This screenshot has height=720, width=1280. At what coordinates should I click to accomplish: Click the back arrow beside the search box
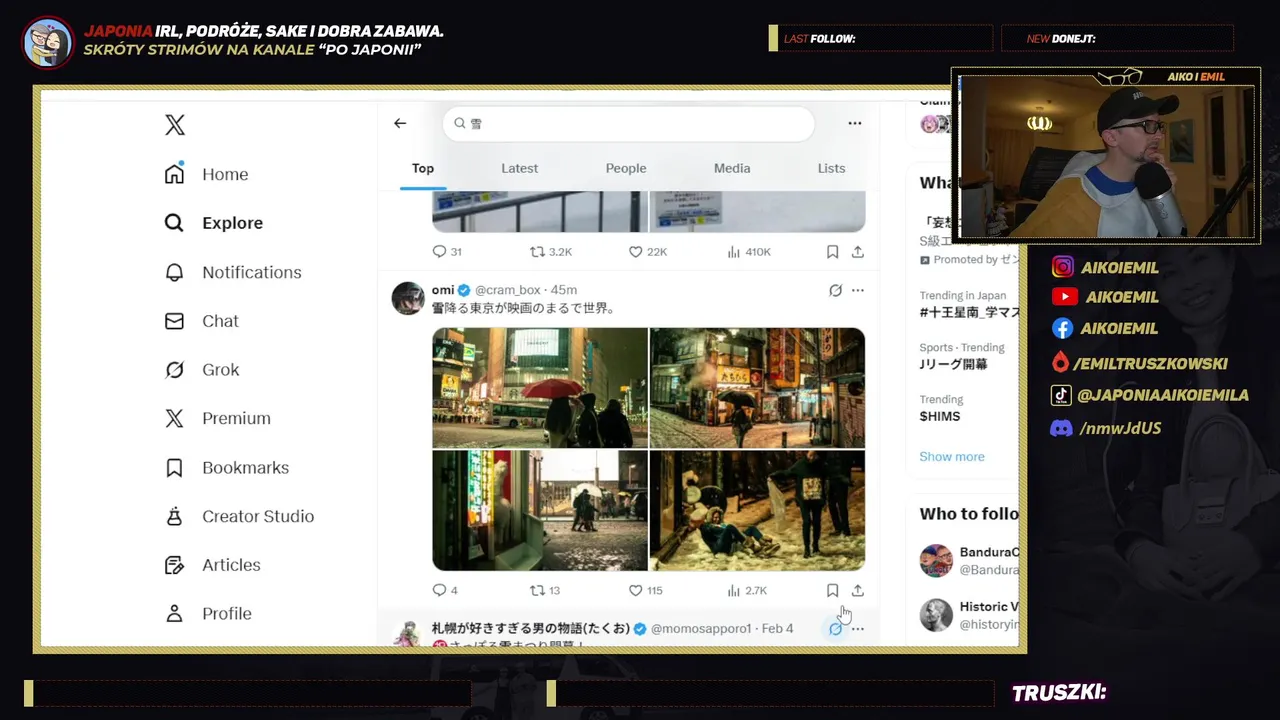(400, 123)
